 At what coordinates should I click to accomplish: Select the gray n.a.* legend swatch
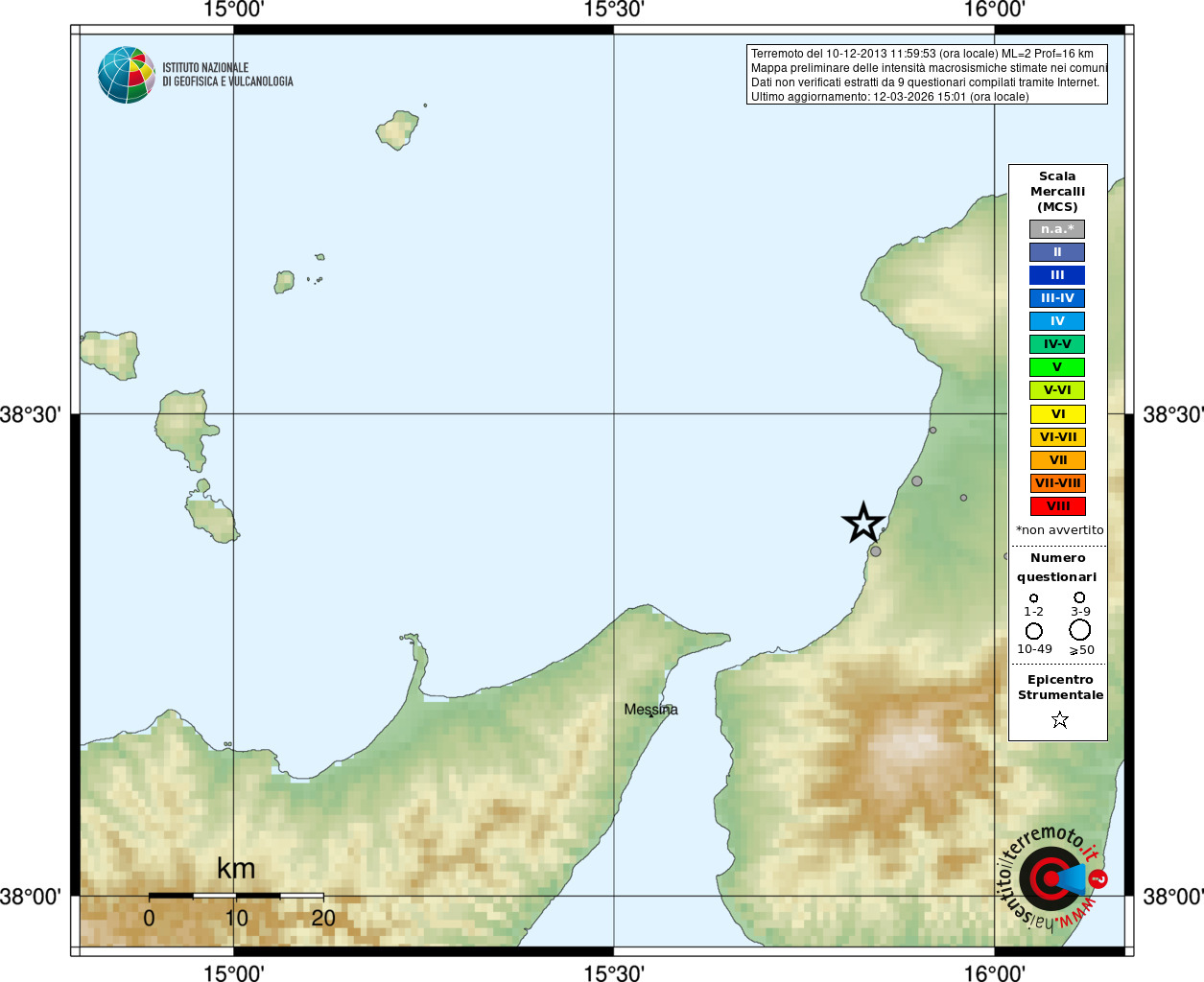pyautogui.click(x=1057, y=229)
